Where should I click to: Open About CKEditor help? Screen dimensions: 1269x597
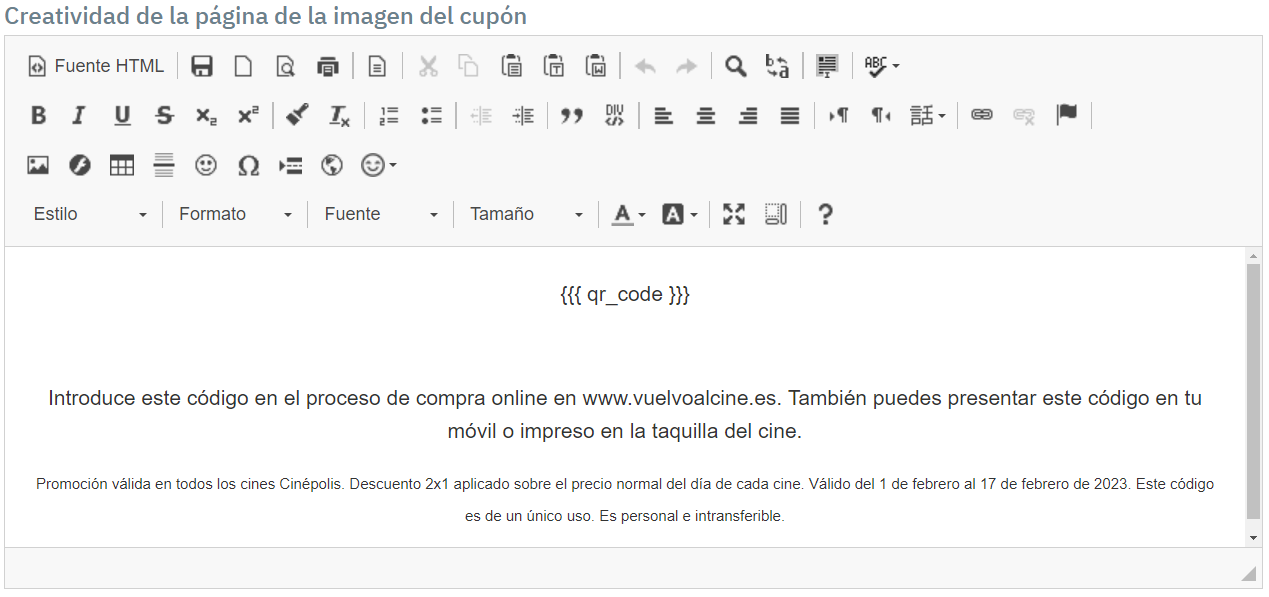click(825, 214)
